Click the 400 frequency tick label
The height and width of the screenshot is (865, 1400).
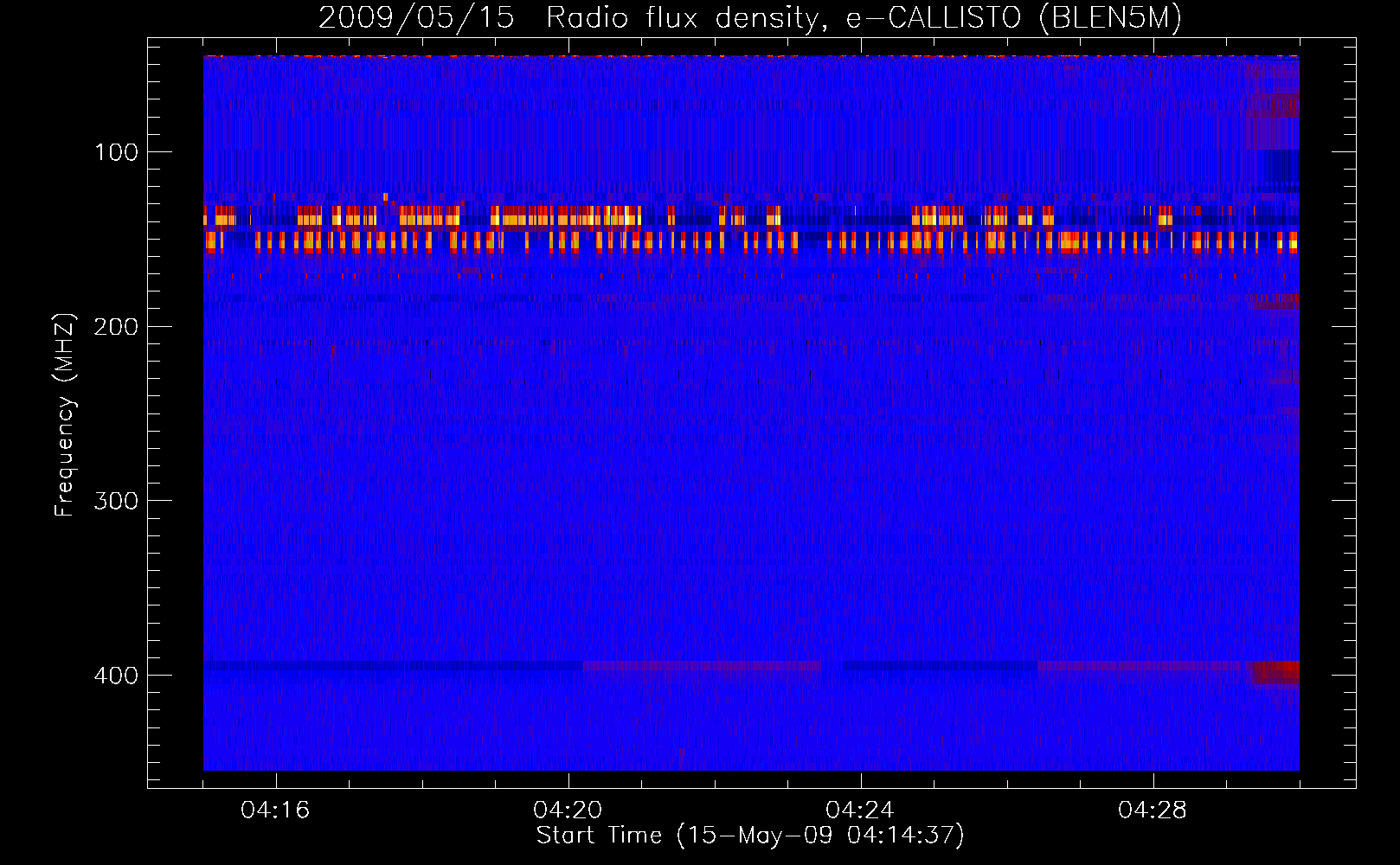click(116, 676)
